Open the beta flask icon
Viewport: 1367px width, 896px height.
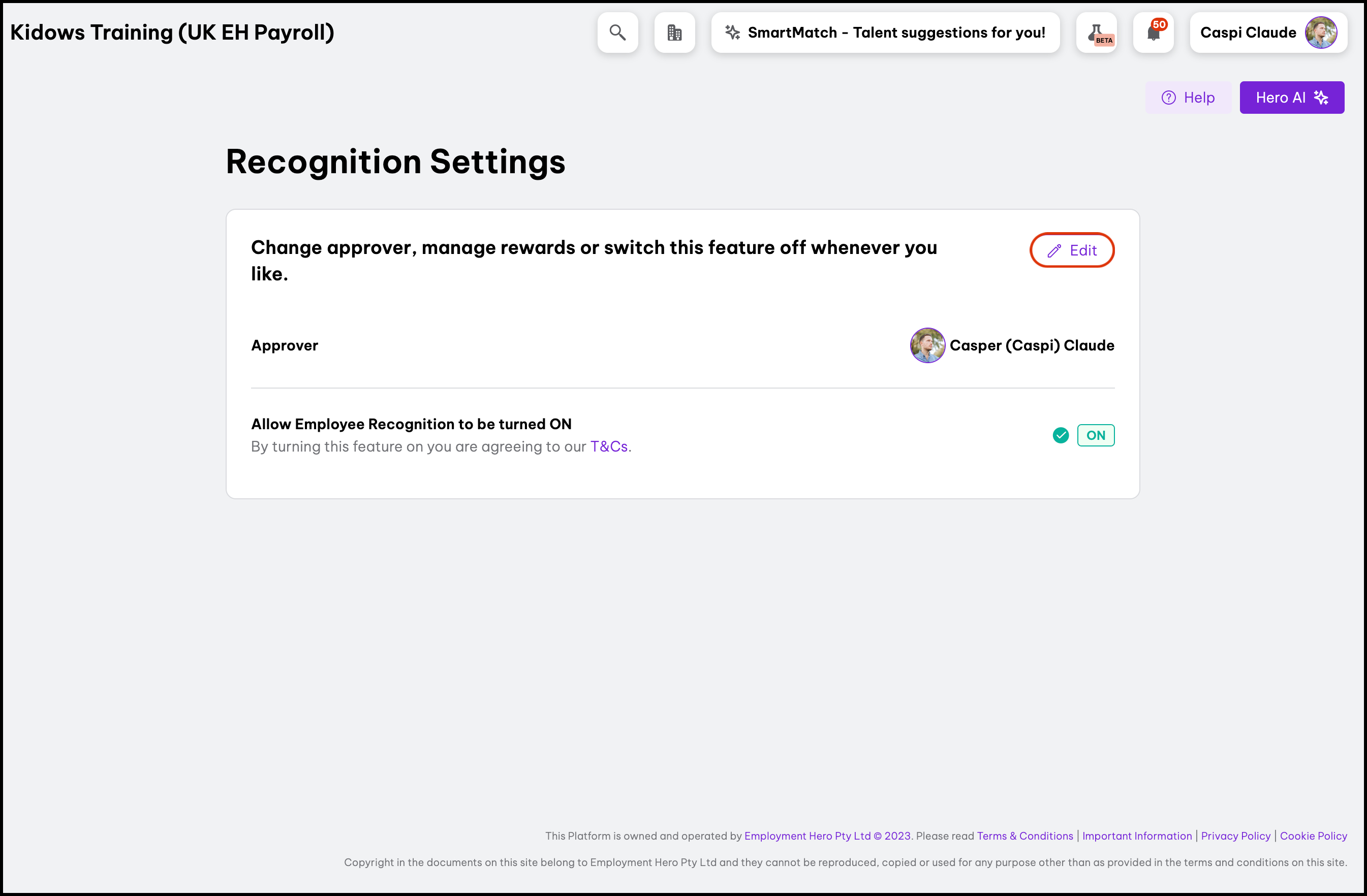pos(1097,33)
